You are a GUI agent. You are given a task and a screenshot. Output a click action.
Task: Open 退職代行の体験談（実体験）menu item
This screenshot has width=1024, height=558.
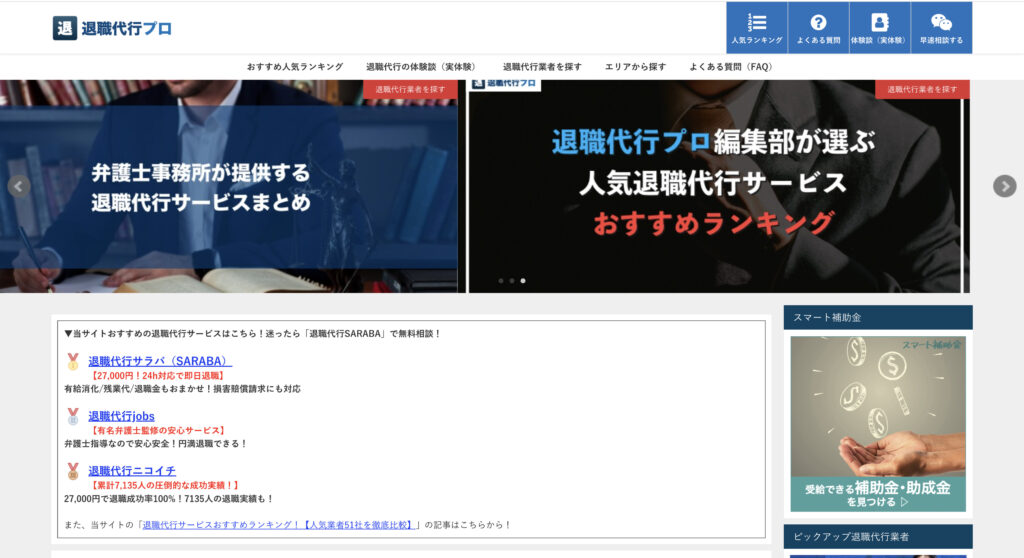(422, 67)
